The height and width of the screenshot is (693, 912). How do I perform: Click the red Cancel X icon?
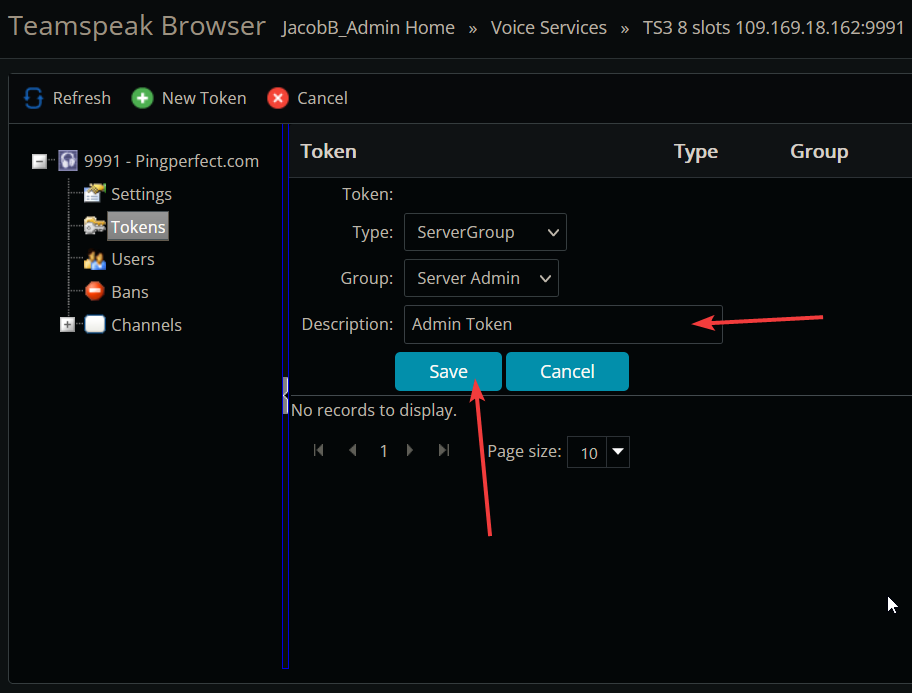click(278, 98)
